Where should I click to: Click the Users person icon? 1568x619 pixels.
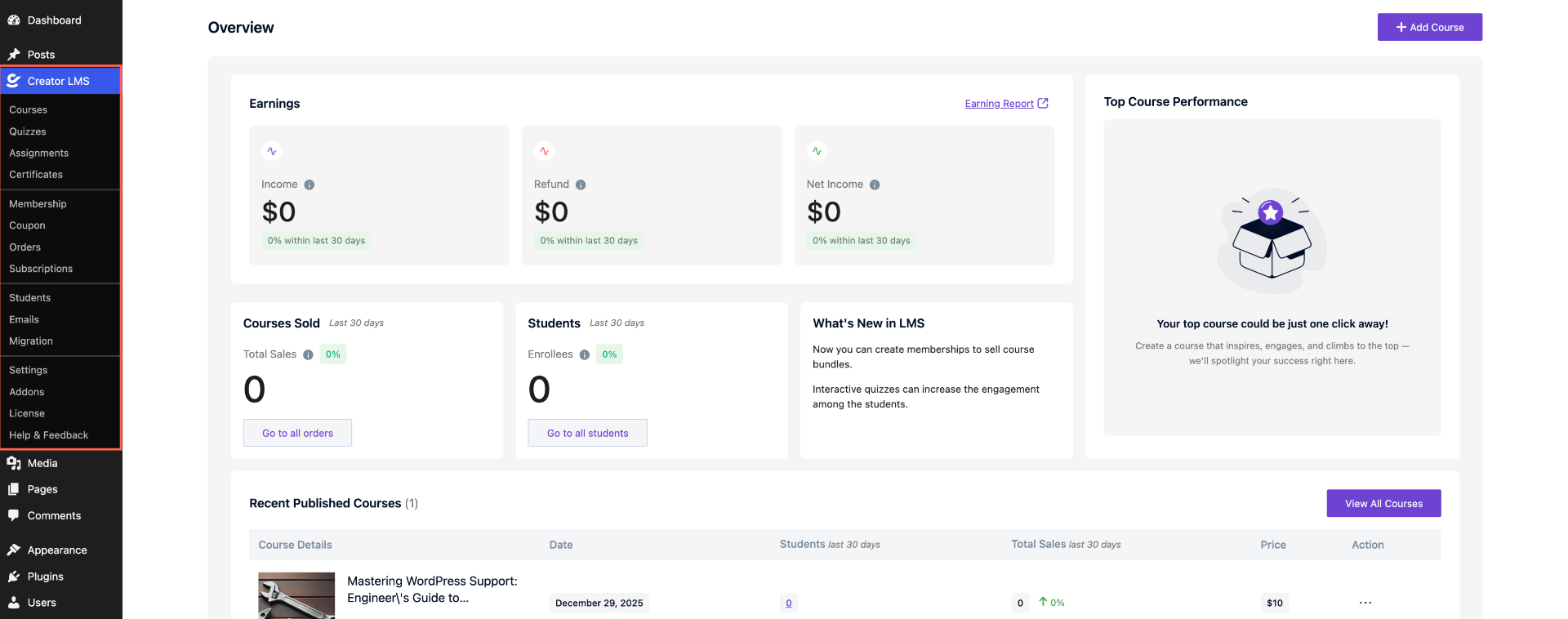pos(14,603)
